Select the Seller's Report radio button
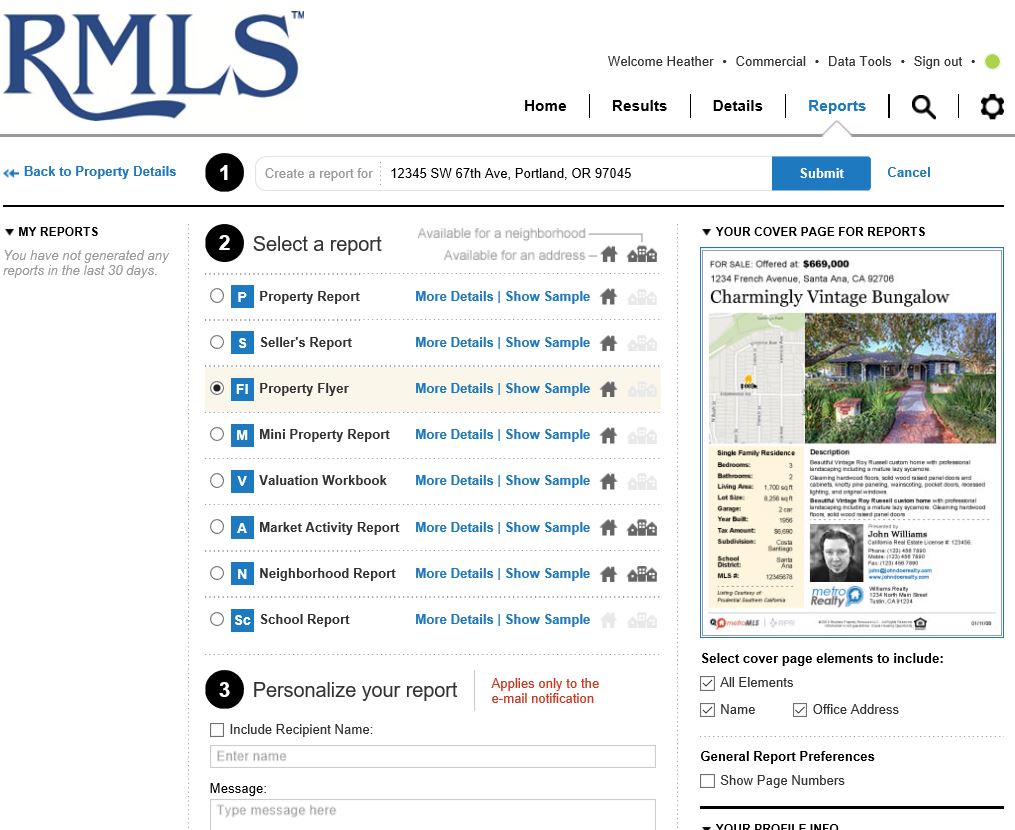The width and height of the screenshot is (1015, 830). [x=217, y=342]
